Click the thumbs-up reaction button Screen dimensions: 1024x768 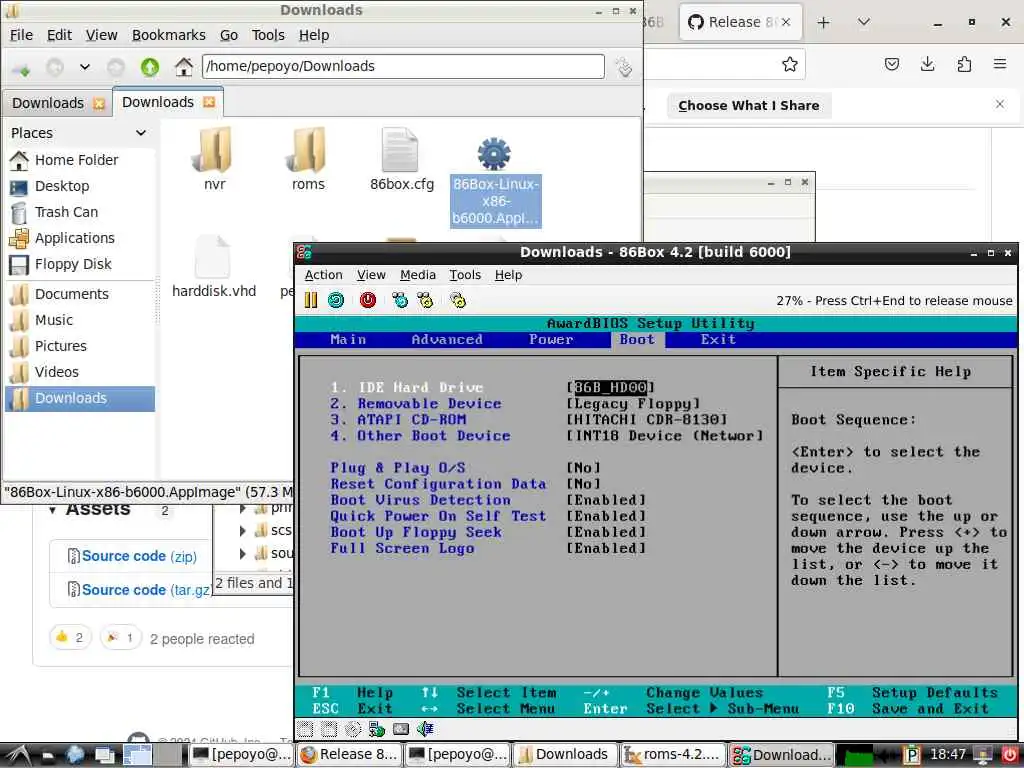(x=70, y=637)
